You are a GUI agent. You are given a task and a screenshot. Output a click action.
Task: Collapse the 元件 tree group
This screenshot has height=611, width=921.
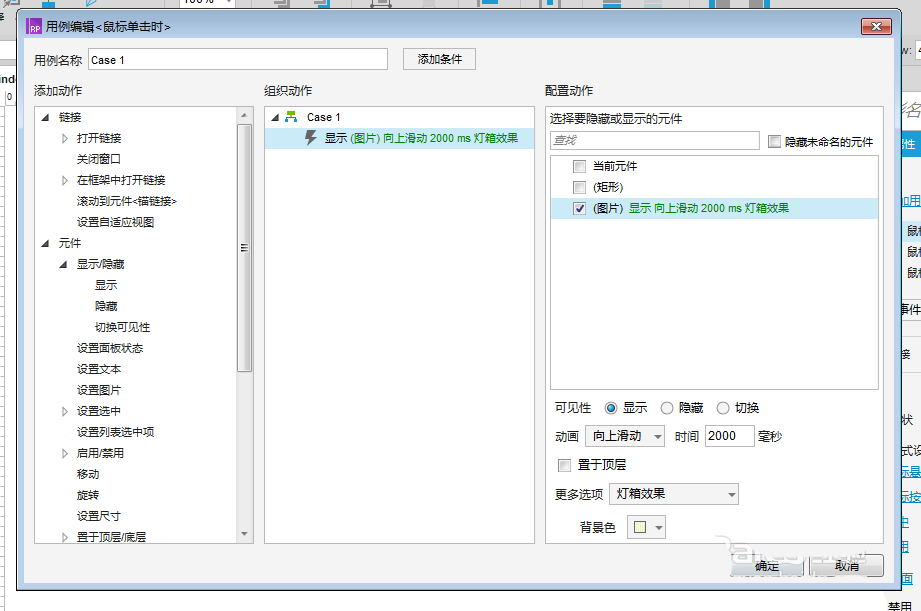pos(45,243)
